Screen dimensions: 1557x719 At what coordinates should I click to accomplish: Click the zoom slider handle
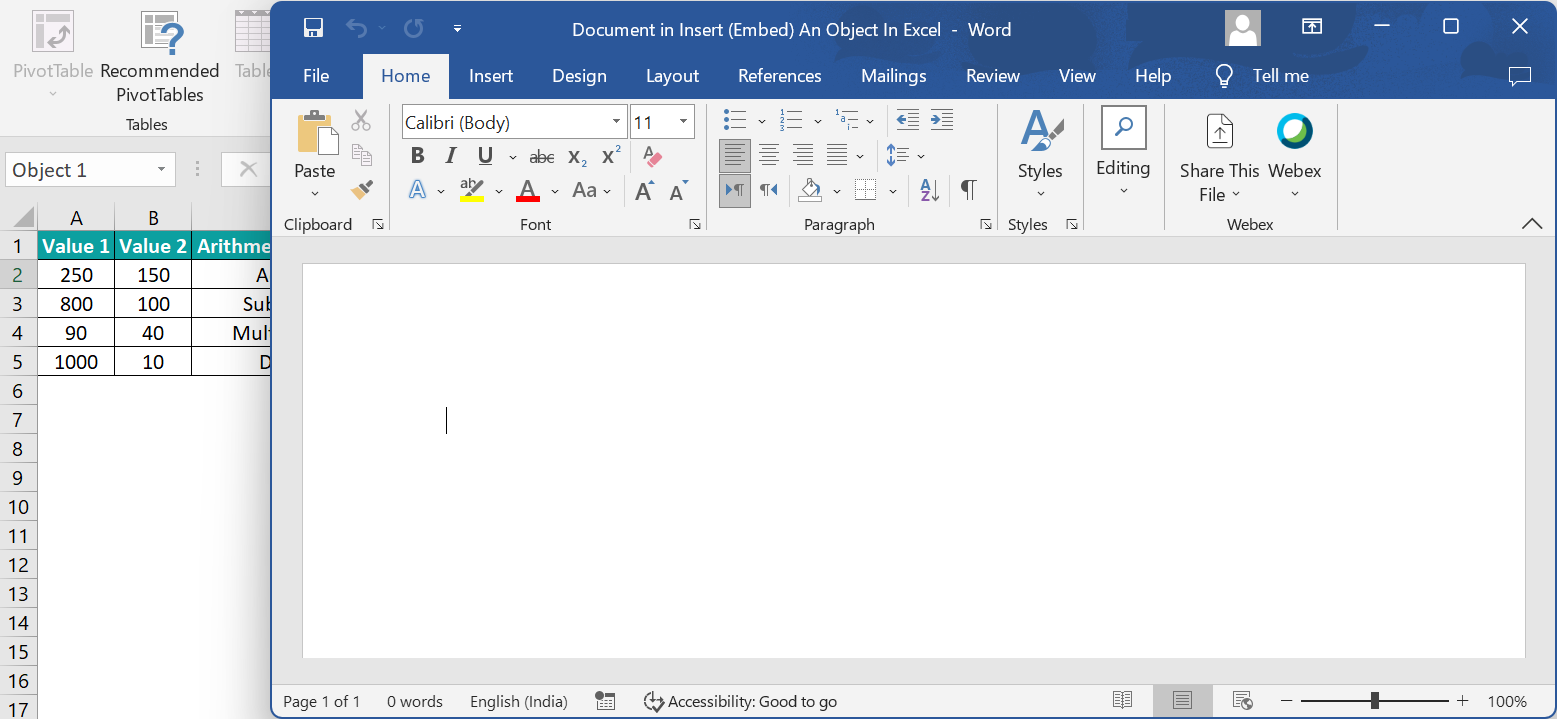pyautogui.click(x=1375, y=701)
